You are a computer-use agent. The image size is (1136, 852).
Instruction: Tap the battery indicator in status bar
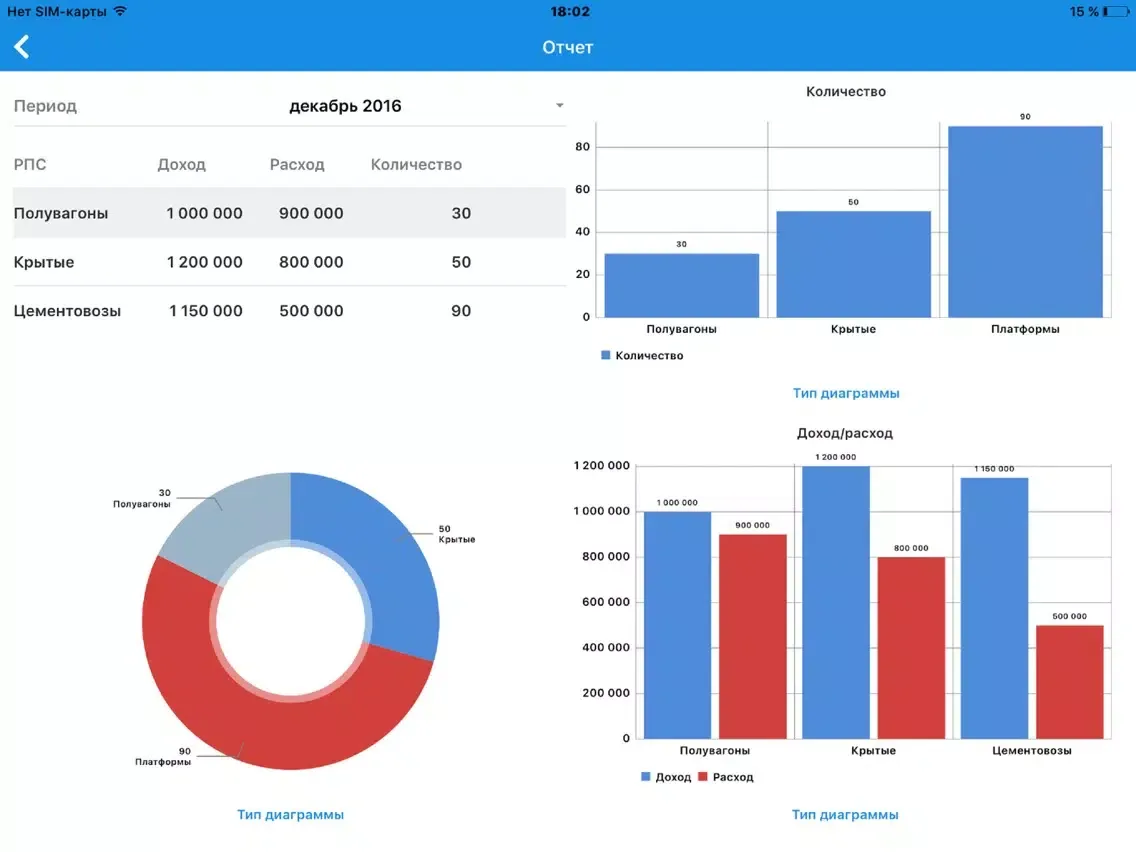1115,11
